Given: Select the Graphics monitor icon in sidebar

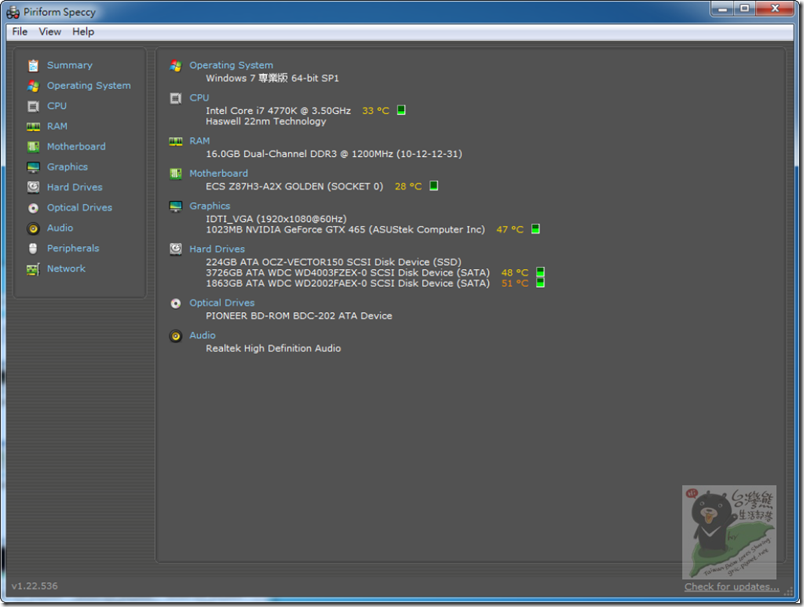Looking at the screenshot, I should [x=33, y=168].
